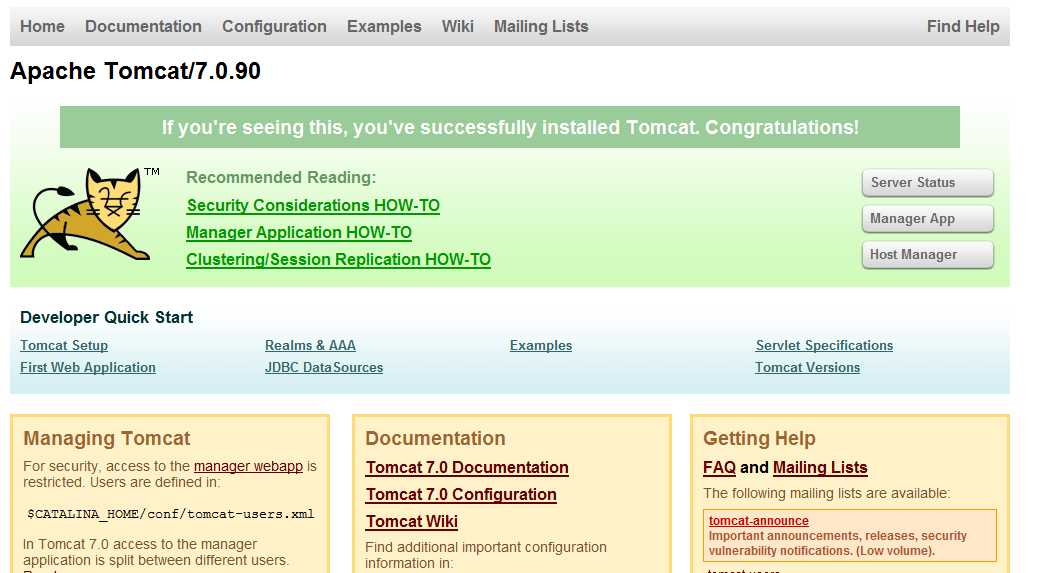This screenshot has height=573, width=1054.
Task: Follow the tomcat-announce mailing list link
Action: pos(759,521)
